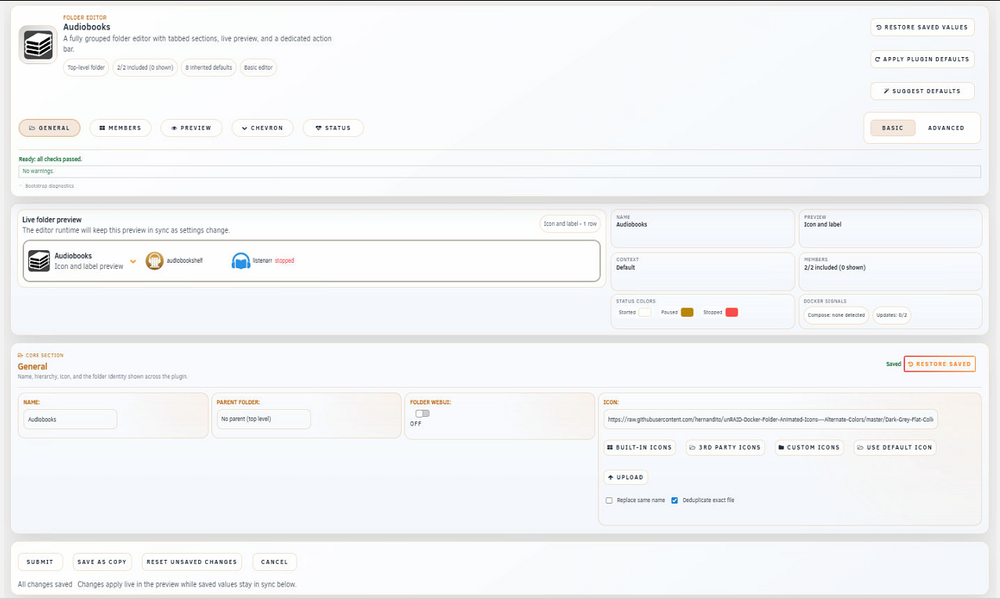Open Built-in Icons picker
This screenshot has width=1000, height=599.
pyautogui.click(x=640, y=447)
